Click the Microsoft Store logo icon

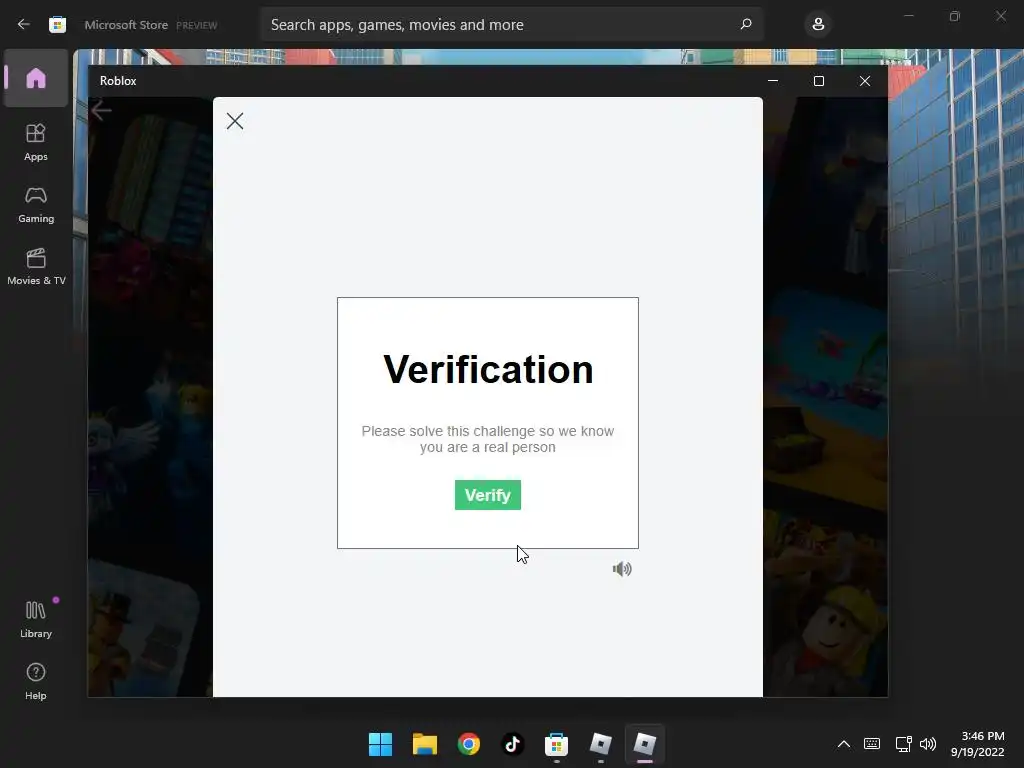pos(57,25)
